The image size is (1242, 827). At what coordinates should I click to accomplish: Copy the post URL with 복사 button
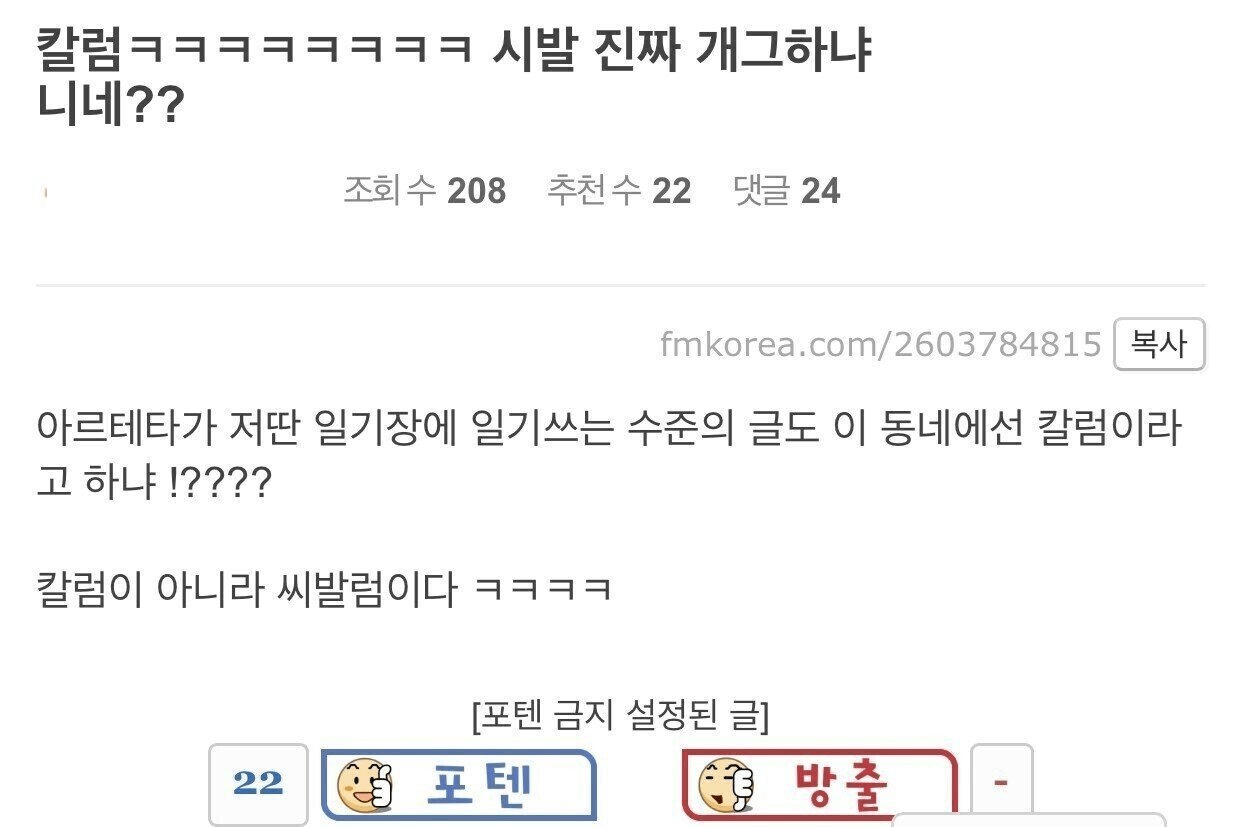(1159, 345)
